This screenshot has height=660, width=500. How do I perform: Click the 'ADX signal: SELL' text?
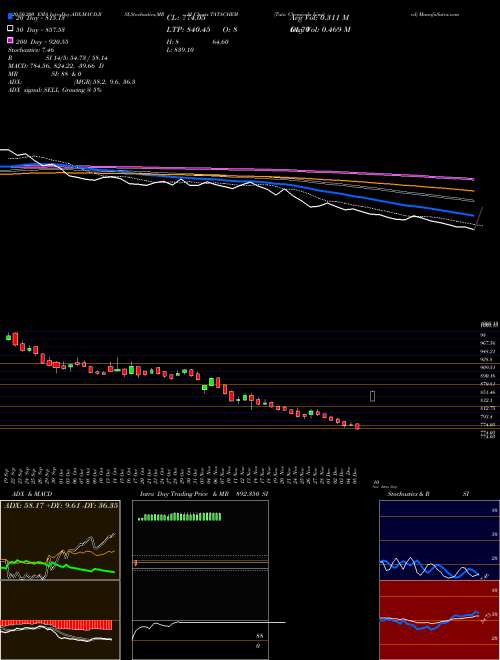click(34, 90)
